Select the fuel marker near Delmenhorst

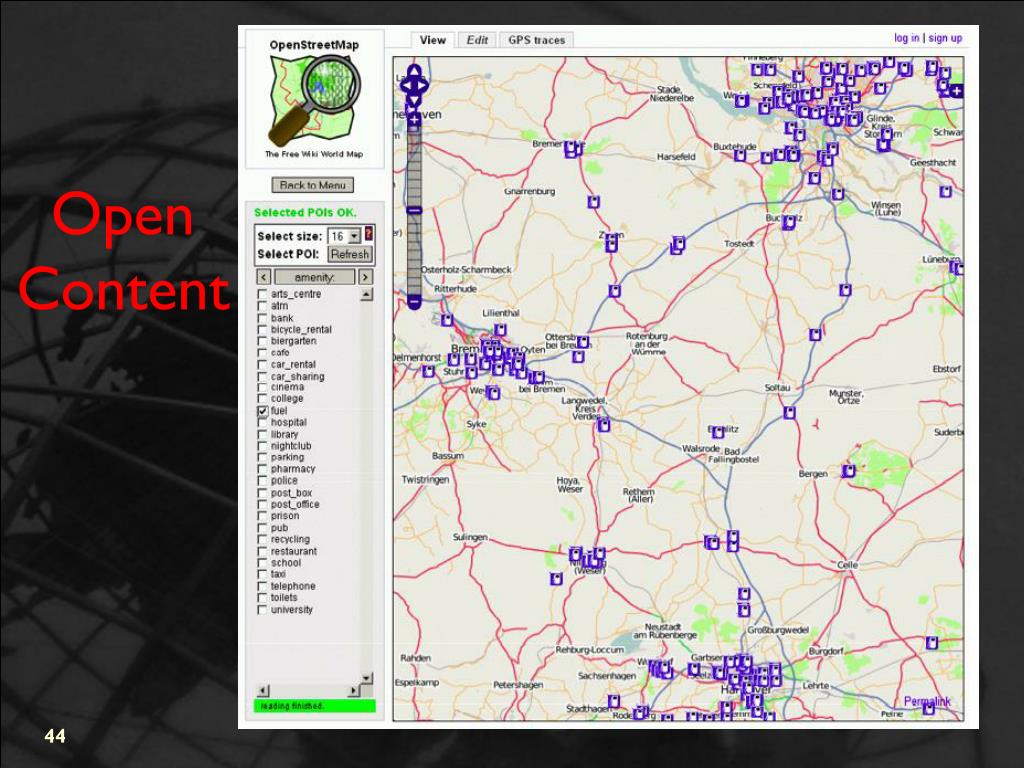point(428,371)
